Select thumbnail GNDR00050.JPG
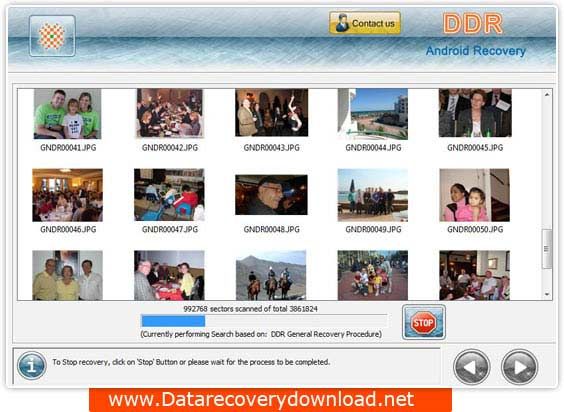The height and width of the screenshot is (412, 564). (x=474, y=195)
